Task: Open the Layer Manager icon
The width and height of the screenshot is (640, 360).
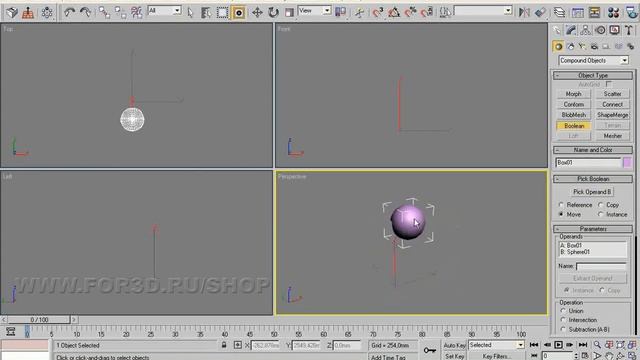Action: (559, 12)
